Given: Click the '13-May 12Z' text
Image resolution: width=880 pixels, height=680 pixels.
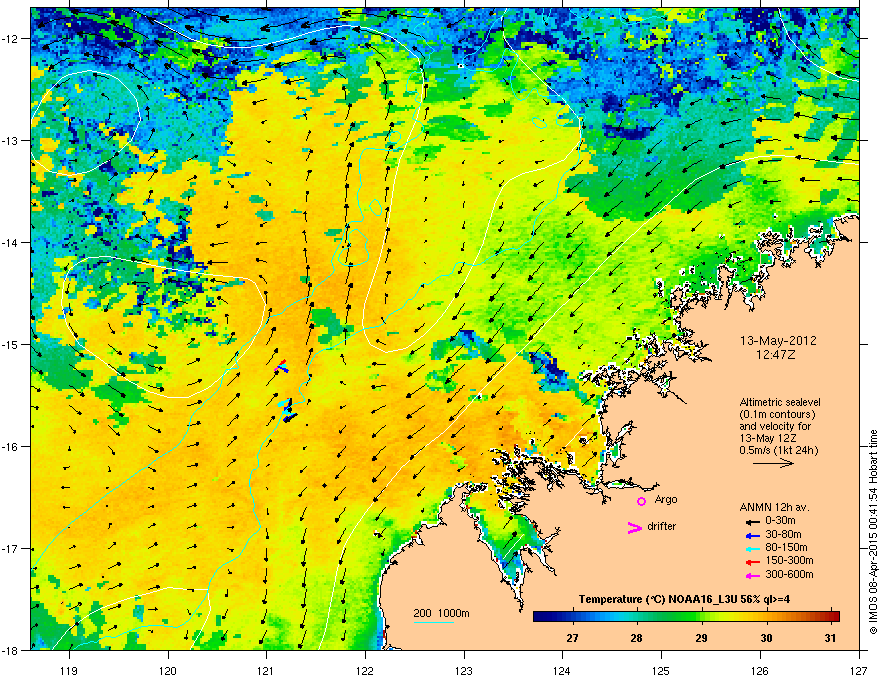Looking at the screenshot, I should [x=767, y=438].
